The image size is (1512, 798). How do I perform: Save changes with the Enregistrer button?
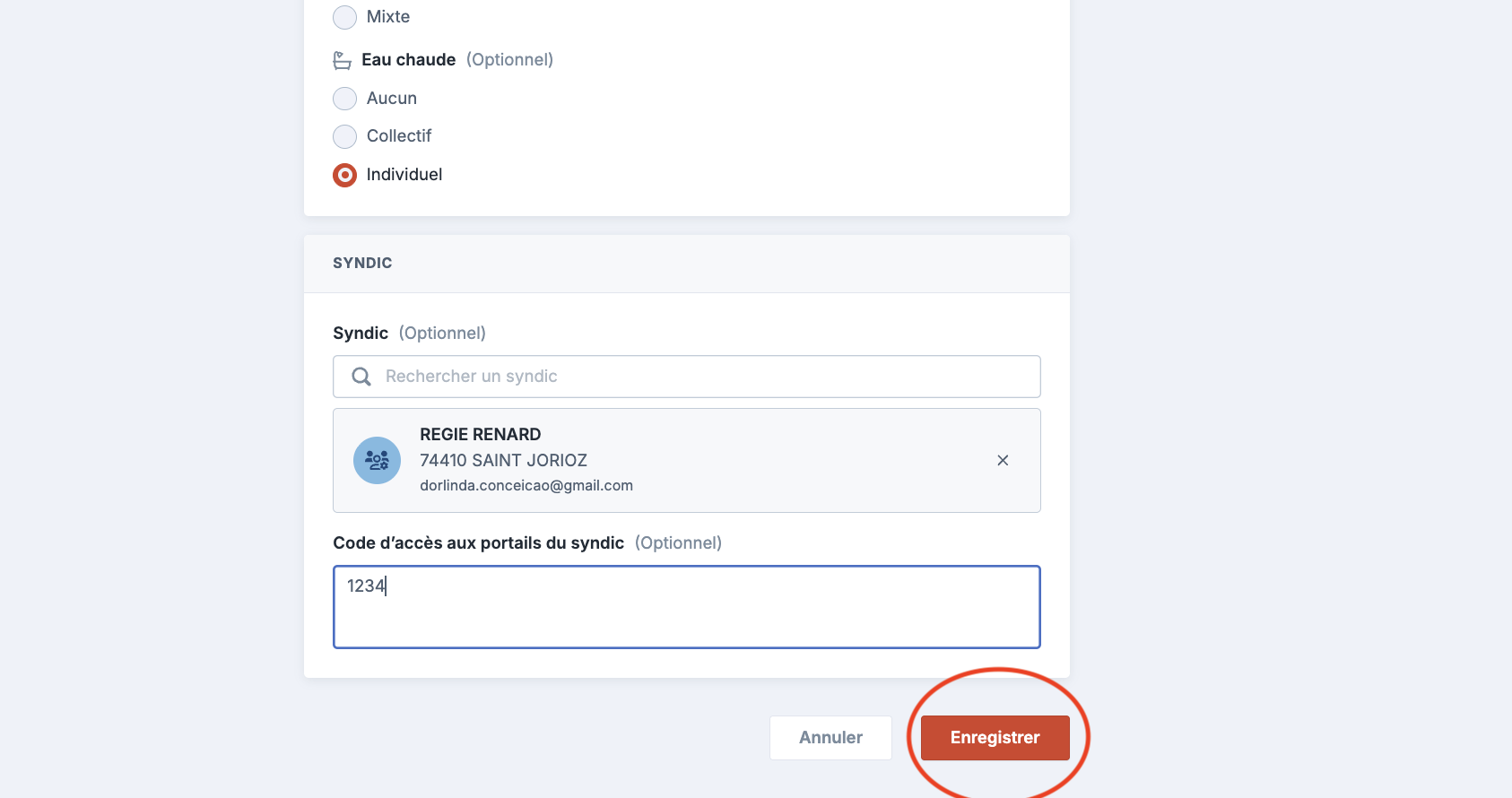pyautogui.click(x=995, y=738)
